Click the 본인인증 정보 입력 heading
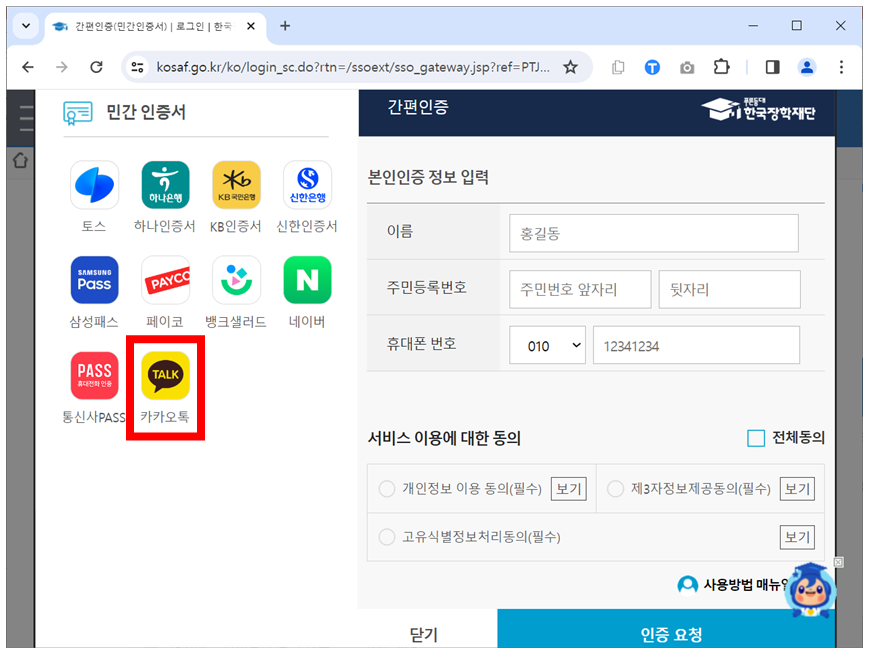Screen dimensions: 869x654 (x=428, y=177)
